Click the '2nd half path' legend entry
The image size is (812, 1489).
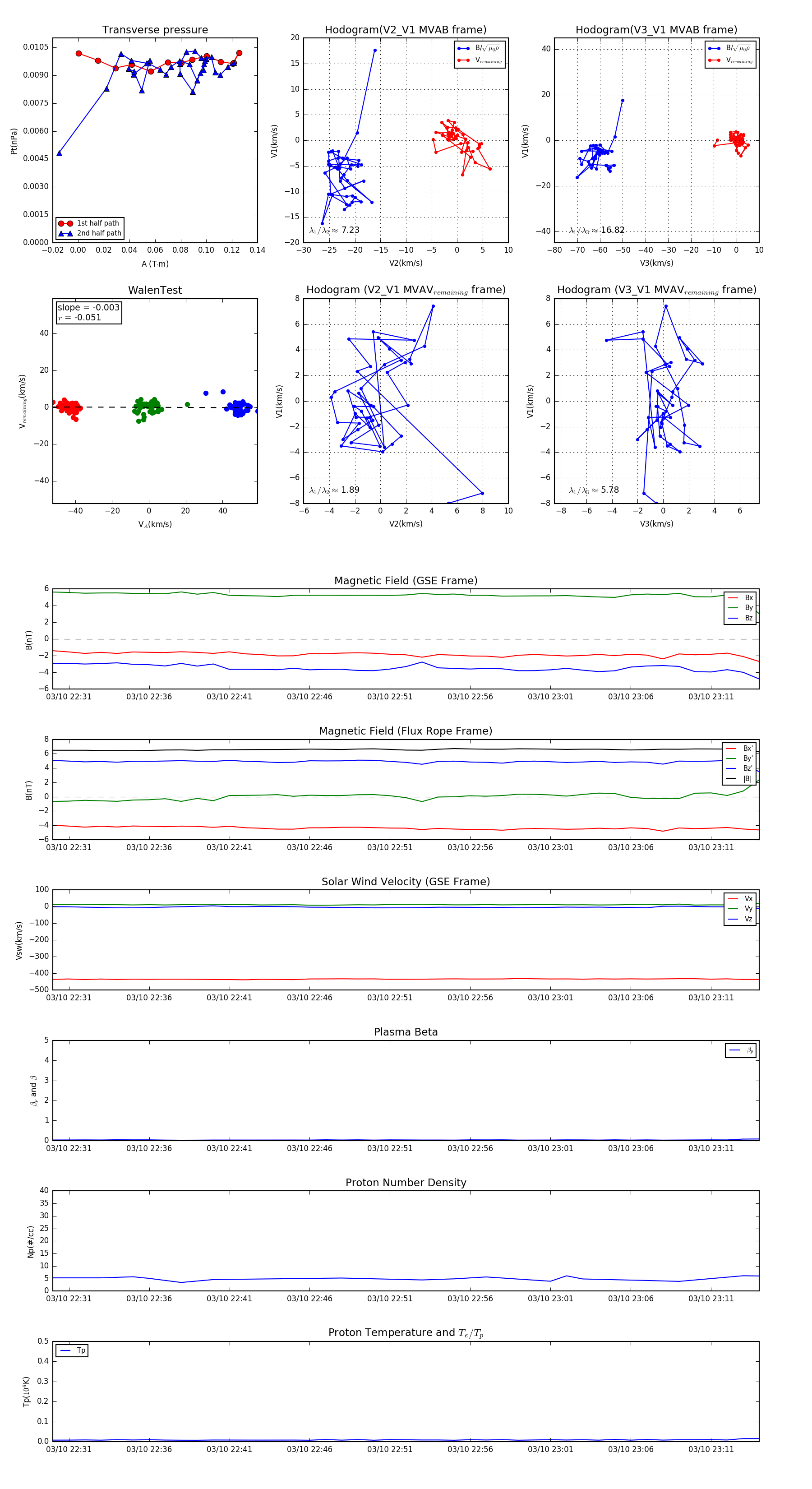click(90, 234)
